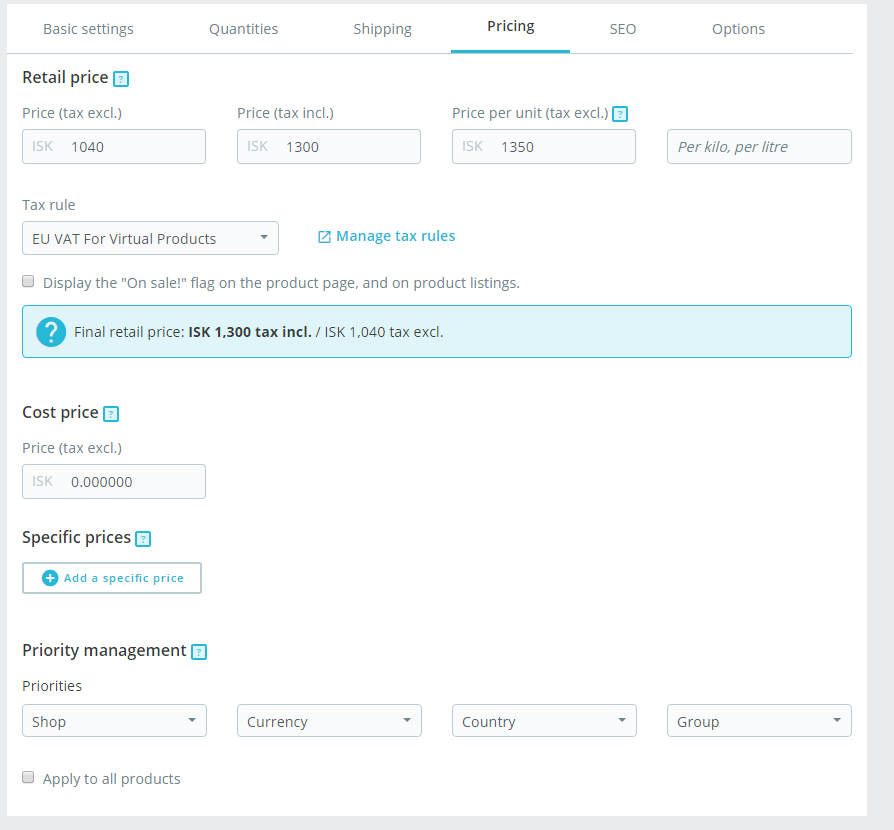Open the Shop priority dropdown
894x830 pixels.
pos(114,721)
